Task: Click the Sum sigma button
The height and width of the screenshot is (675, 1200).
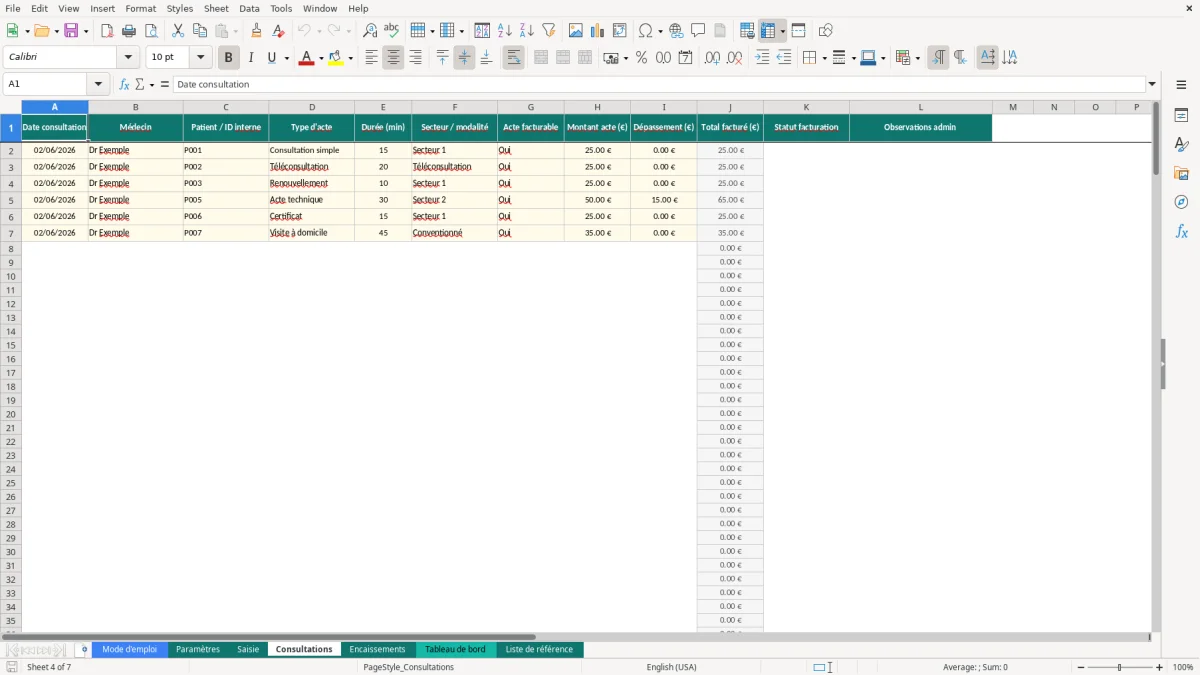Action: pos(139,84)
